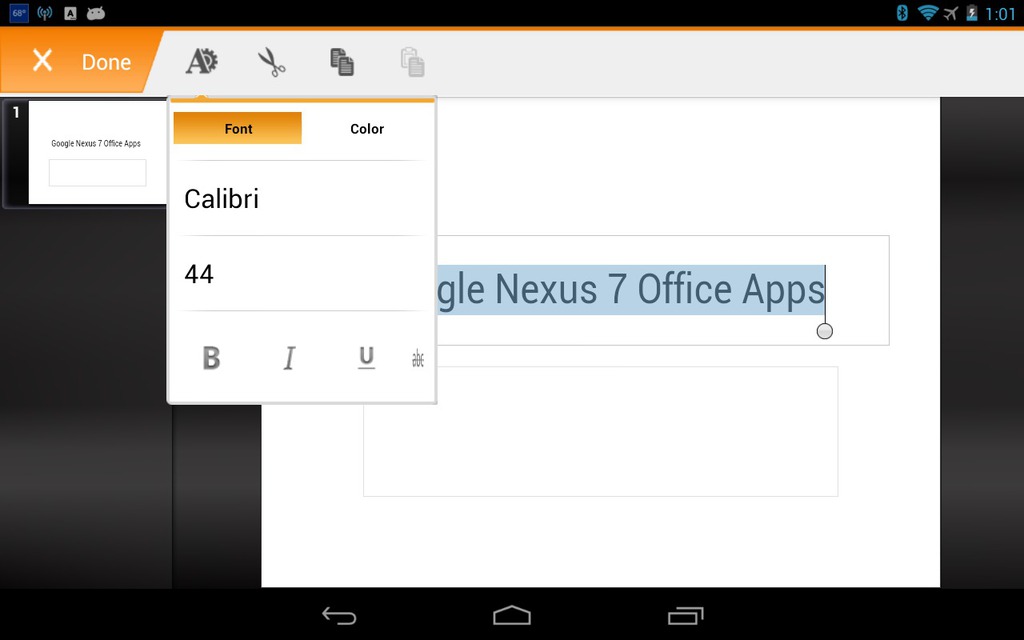Tap the Done button
1024x640 pixels.
106,62
